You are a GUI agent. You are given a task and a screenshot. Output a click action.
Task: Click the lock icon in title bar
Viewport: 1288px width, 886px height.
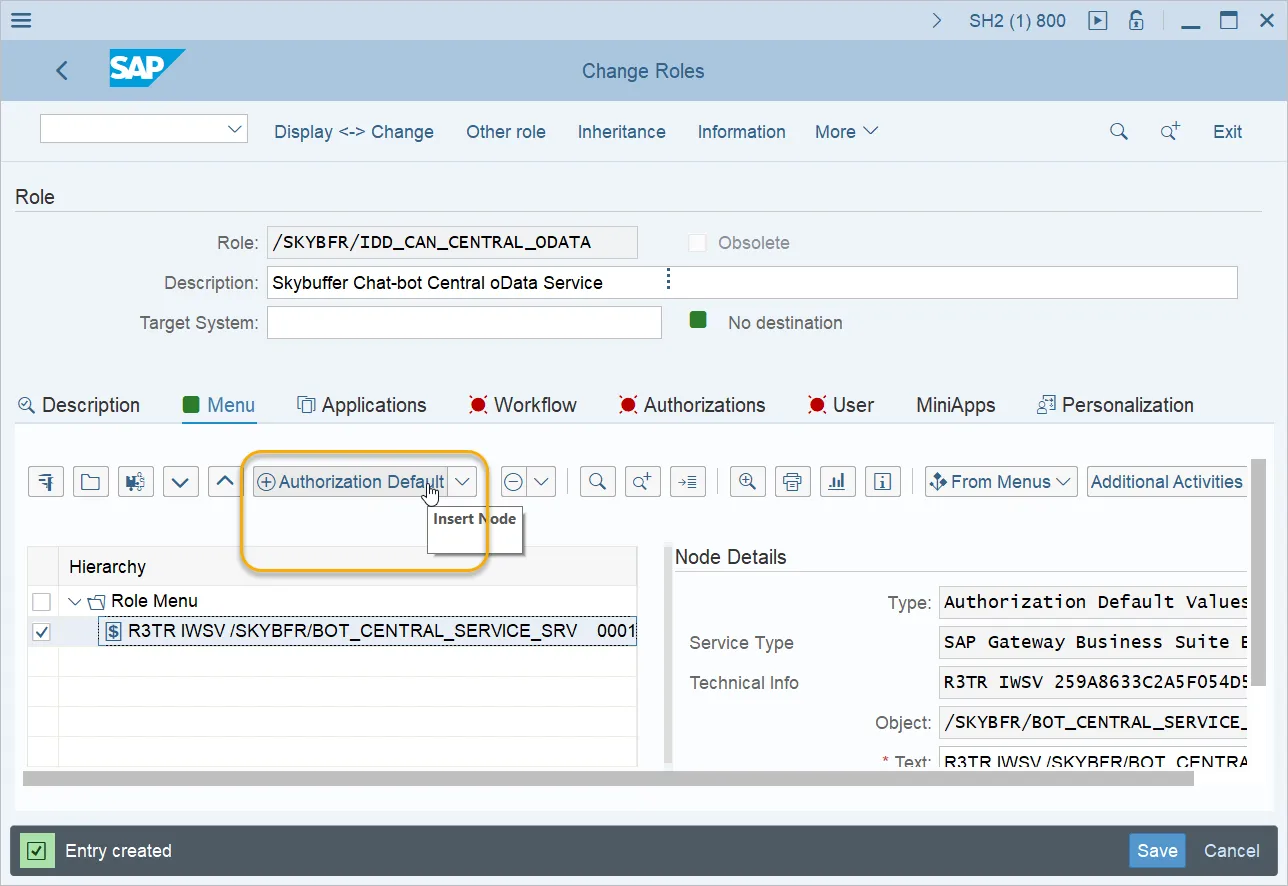(1137, 20)
